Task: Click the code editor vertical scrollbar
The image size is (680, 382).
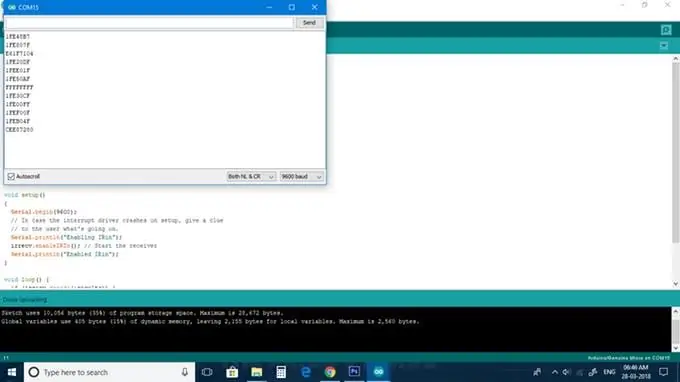Action: pos(676,152)
